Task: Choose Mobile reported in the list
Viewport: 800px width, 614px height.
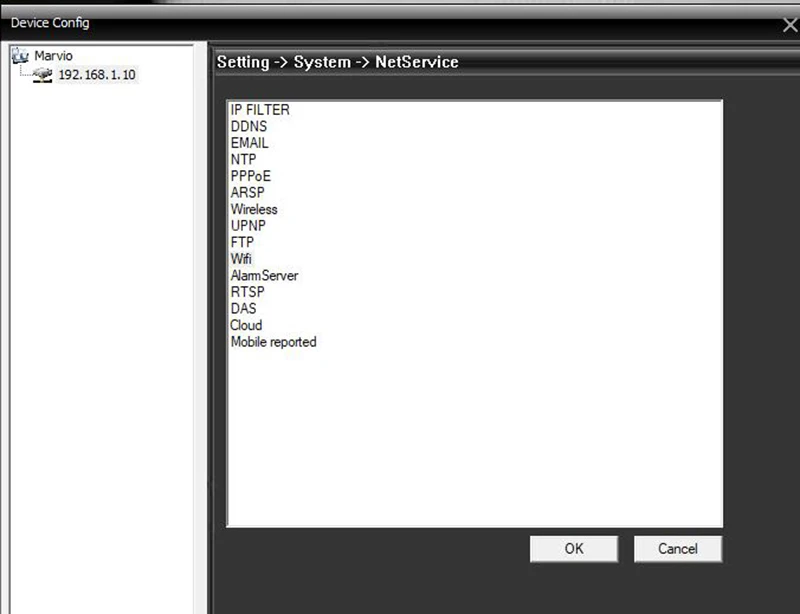Action: coord(273,342)
